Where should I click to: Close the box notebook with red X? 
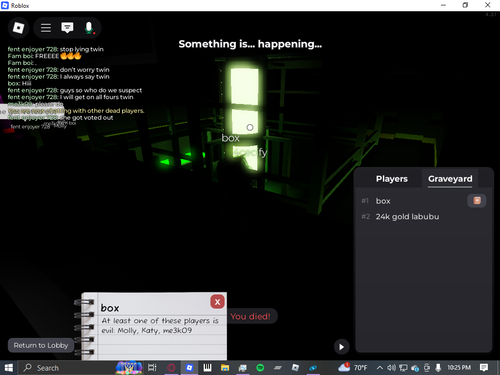coord(217,302)
